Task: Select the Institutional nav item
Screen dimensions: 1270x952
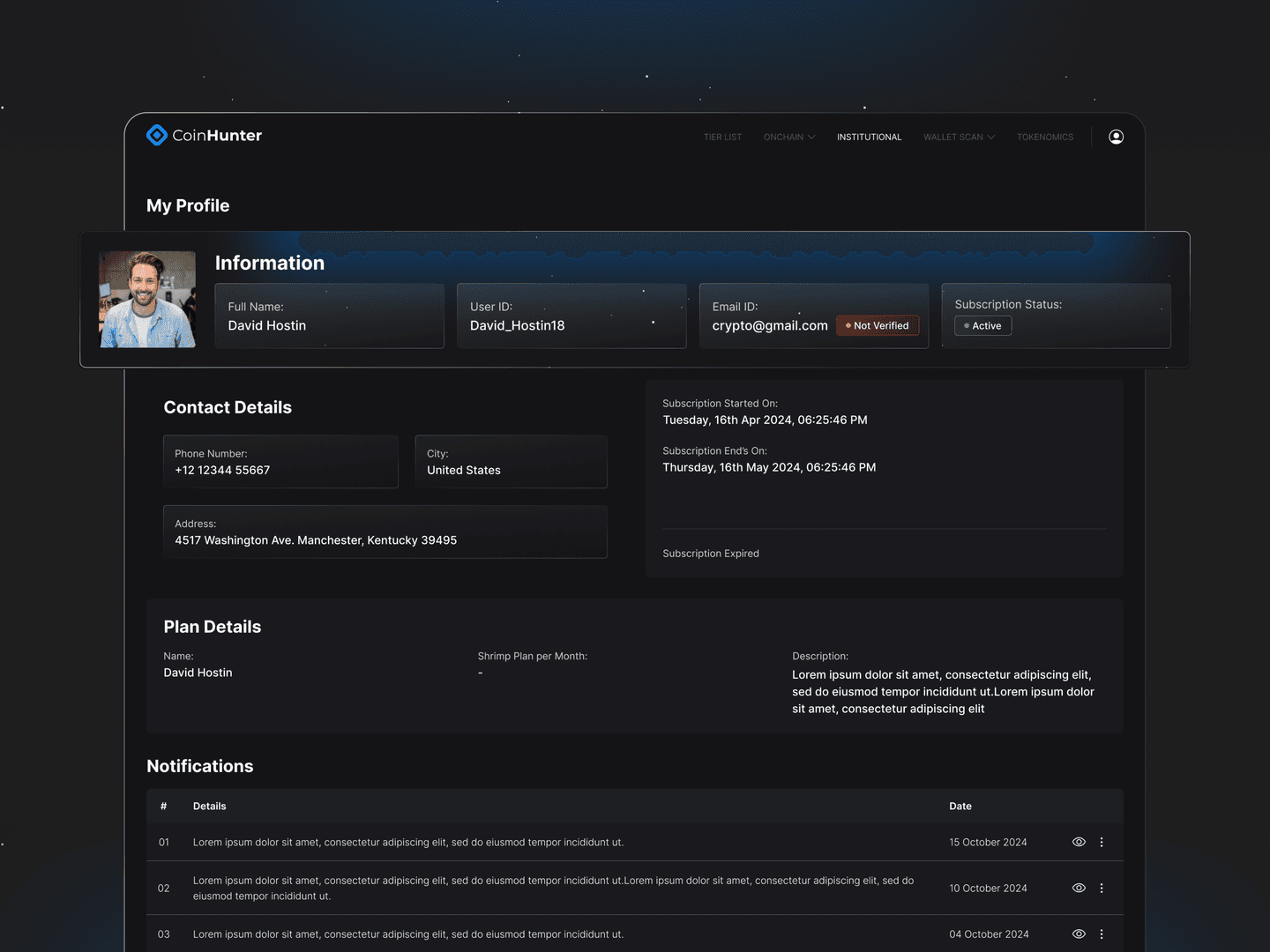Action: pyautogui.click(x=869, y=138)
